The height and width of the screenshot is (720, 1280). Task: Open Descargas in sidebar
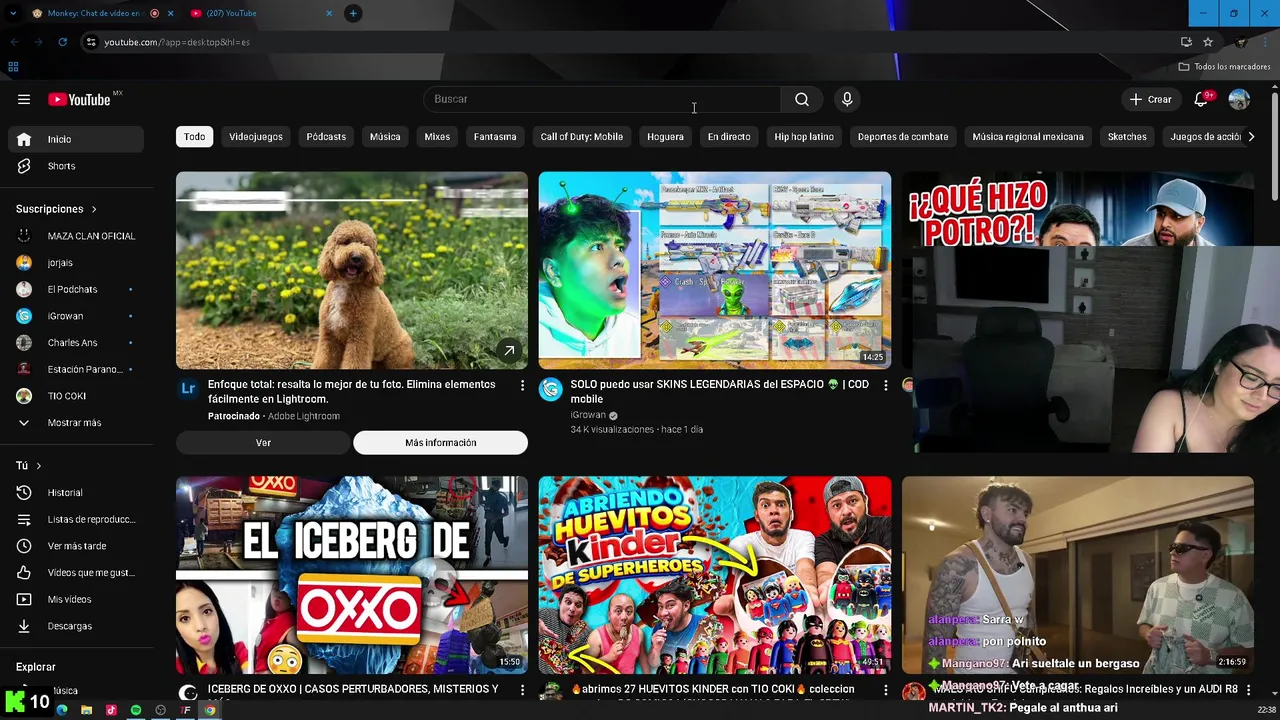pos(76,626)
